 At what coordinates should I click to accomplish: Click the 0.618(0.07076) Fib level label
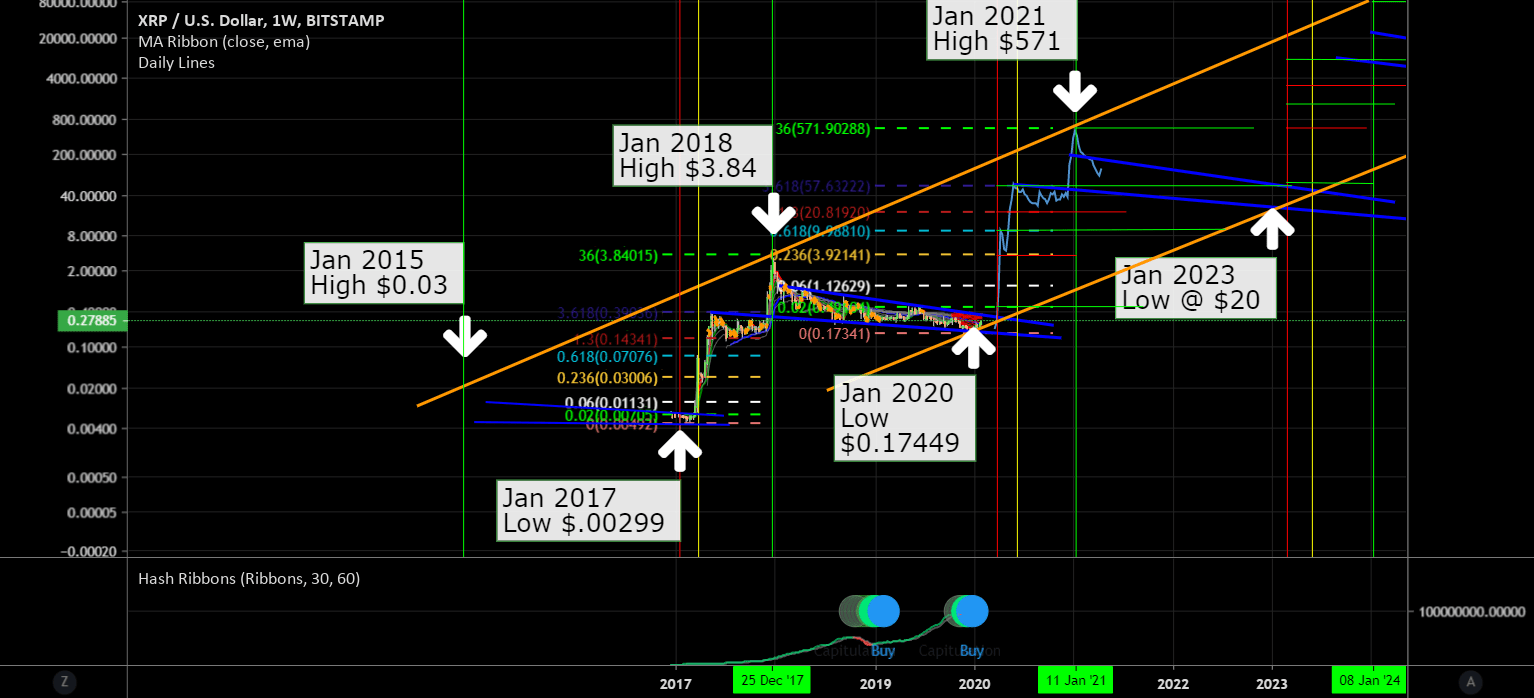pyautogui.click(x=608, y=356)
